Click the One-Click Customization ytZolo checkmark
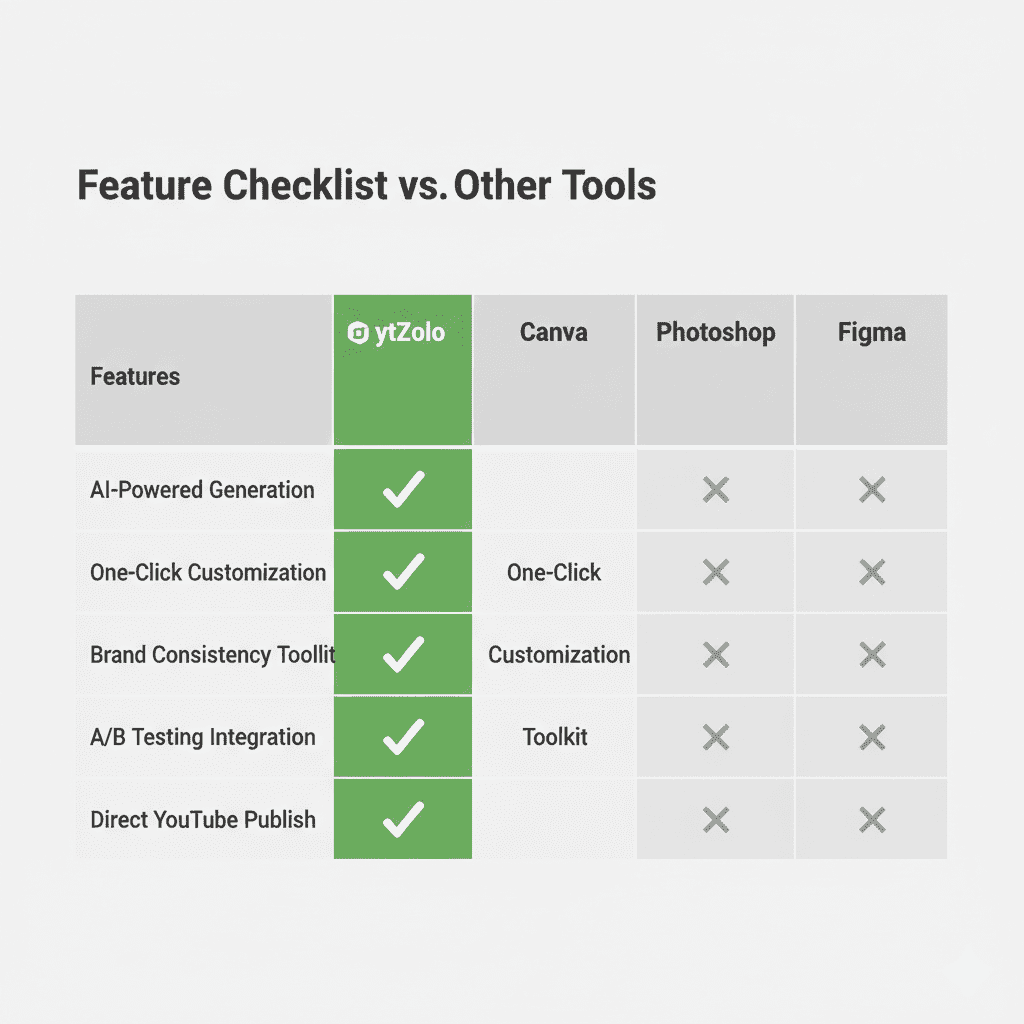1024x1024 pixels. point(403,572)
